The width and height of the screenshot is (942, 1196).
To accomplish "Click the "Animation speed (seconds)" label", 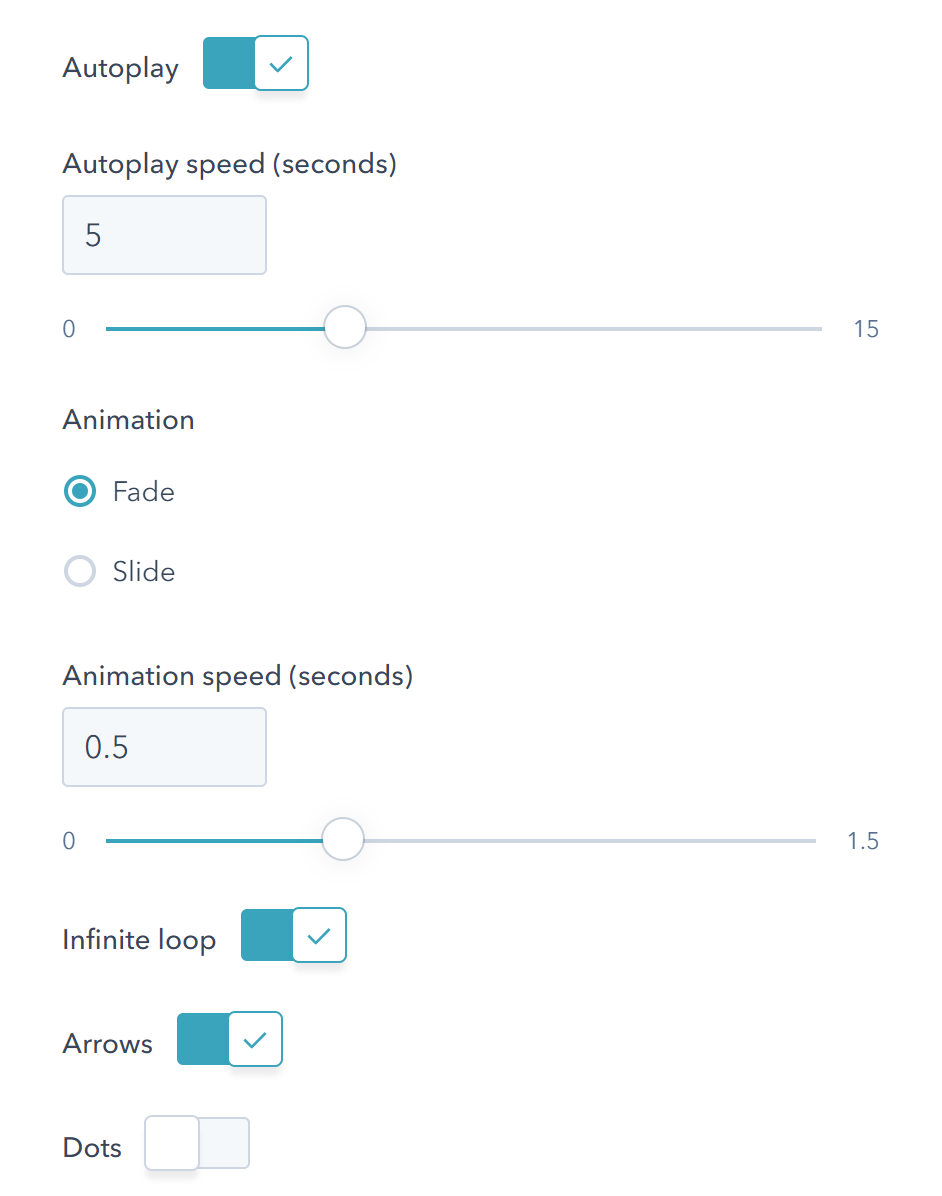I will point(238,676).
